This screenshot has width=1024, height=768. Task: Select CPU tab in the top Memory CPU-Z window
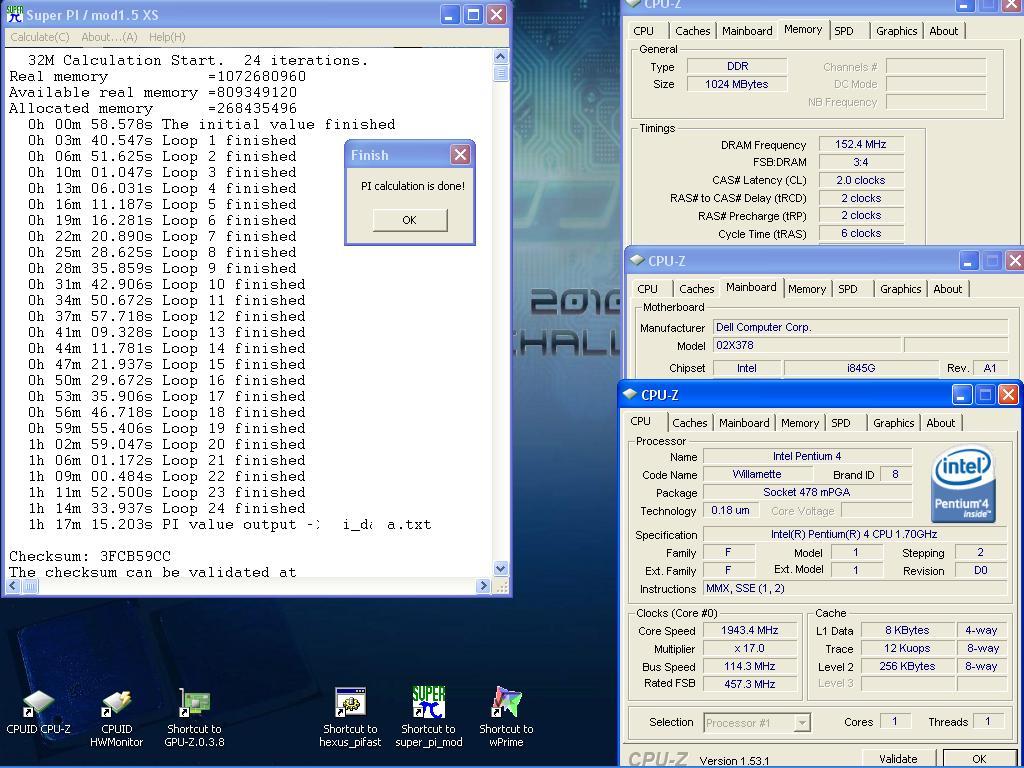tap(643, 31)
